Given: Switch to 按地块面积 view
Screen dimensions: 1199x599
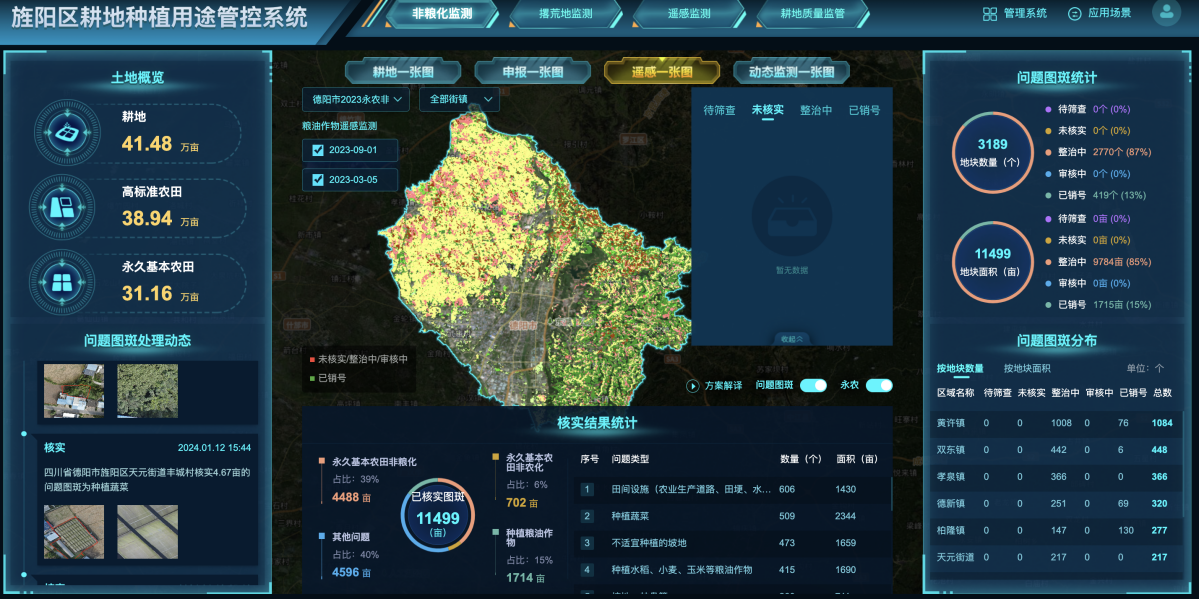Looking at the screenshot, I should 1026,369.
